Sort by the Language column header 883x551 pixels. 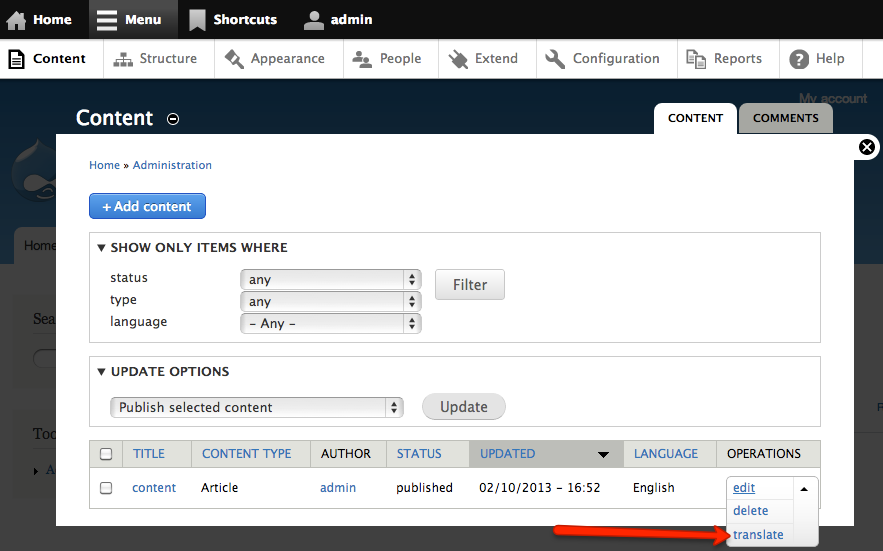pos(666,454)
